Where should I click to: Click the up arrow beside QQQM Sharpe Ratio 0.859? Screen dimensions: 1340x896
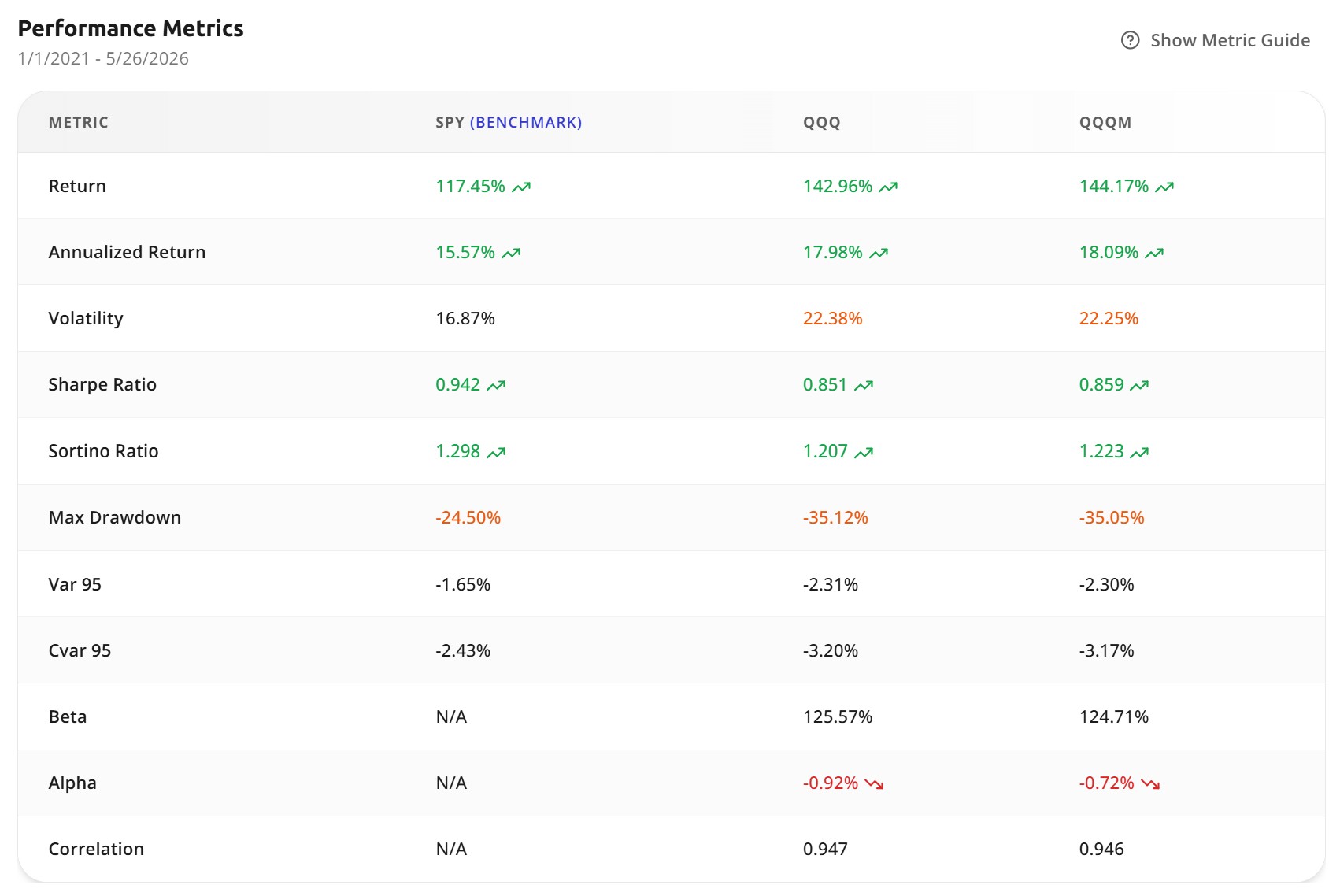pos(1139,385)
